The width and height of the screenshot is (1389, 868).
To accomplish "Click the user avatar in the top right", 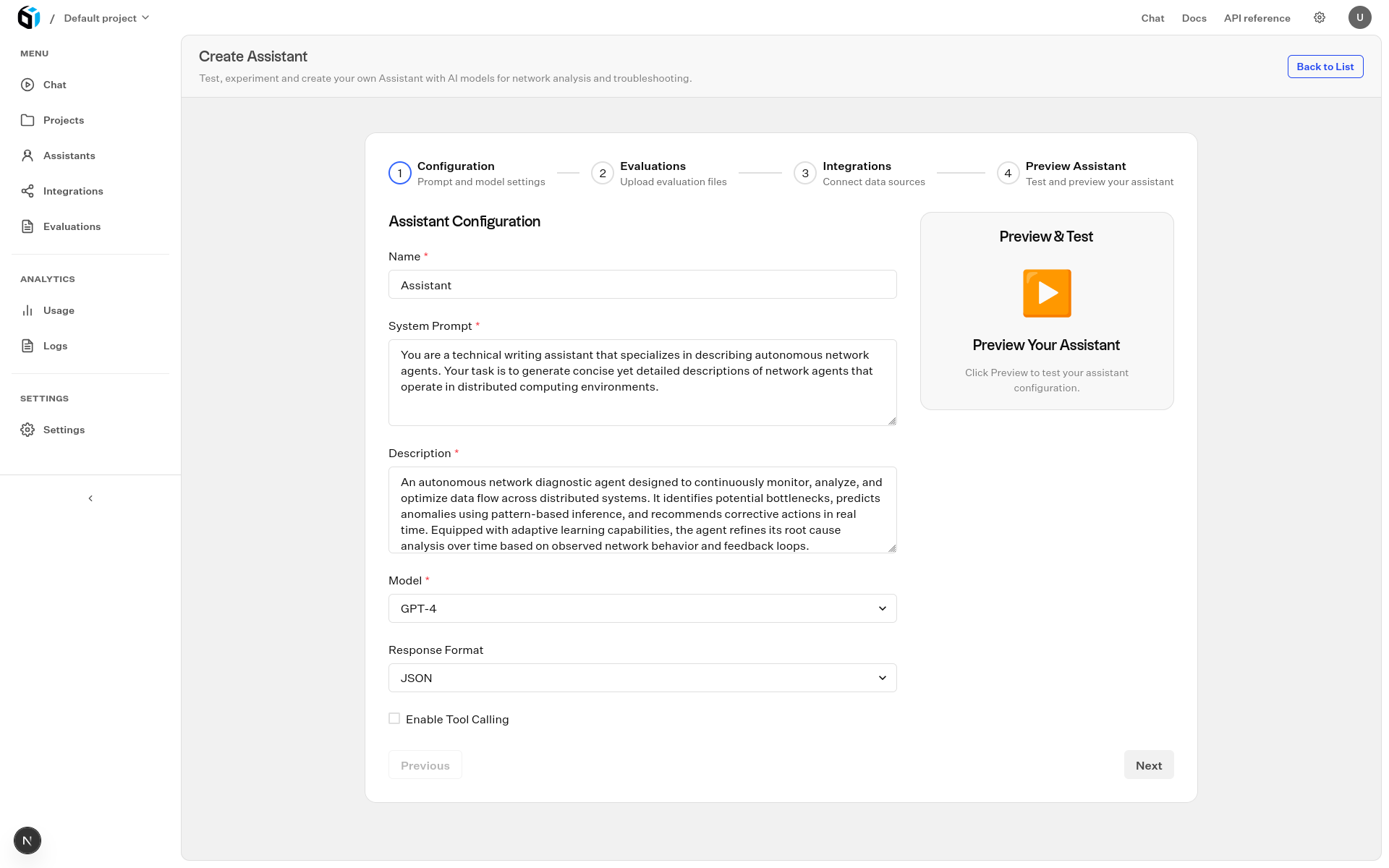I will coord(1360,17).
